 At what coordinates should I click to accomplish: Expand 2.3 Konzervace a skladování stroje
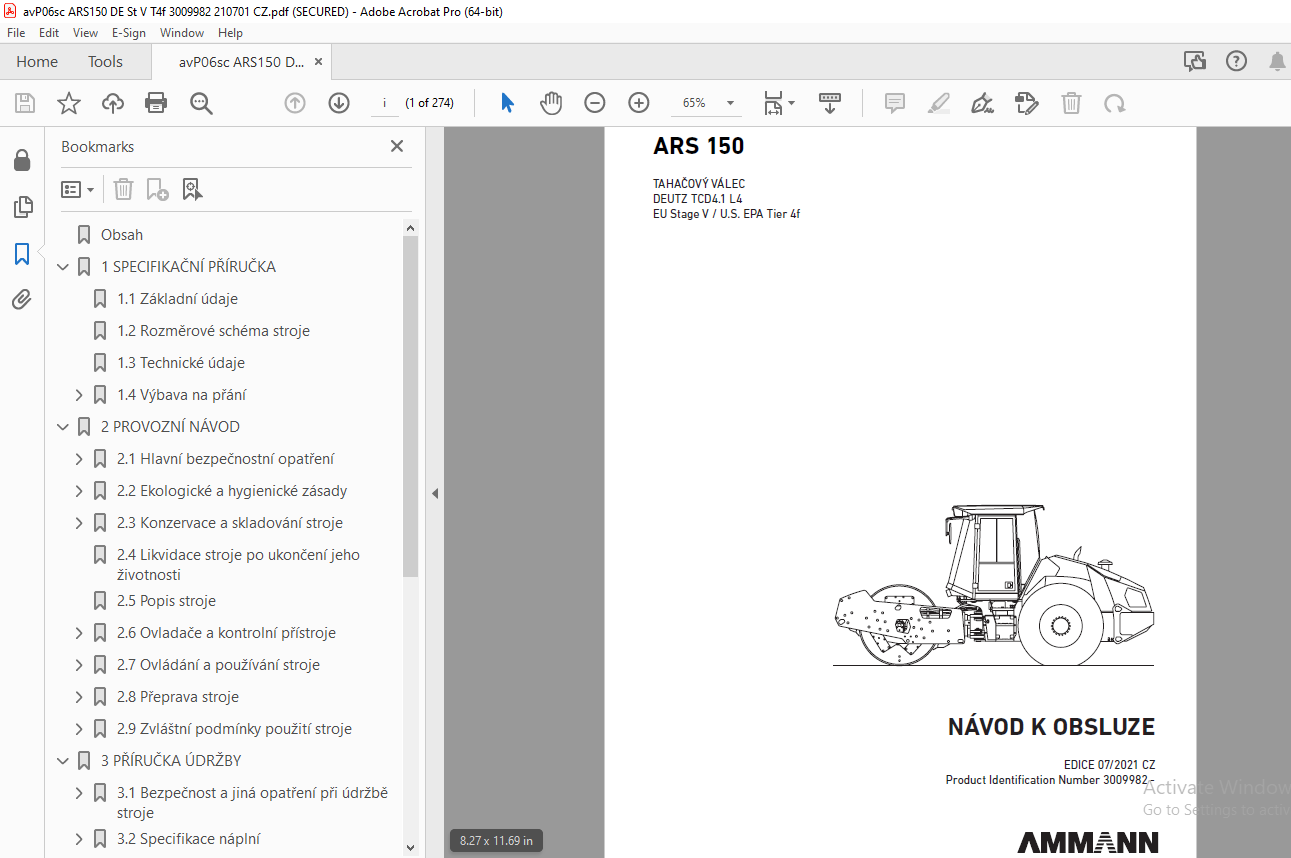[79, 523]
